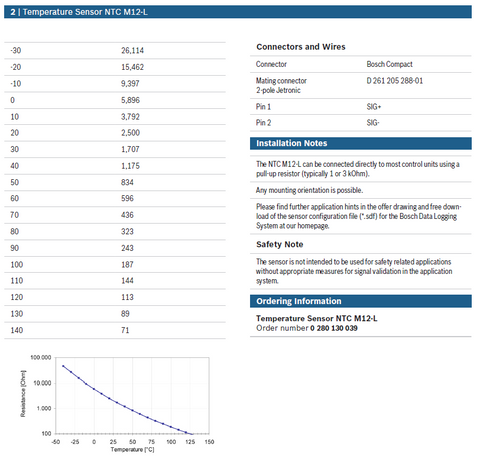Select the resistance value 71
Image resolution: width=480 pixels, height=465 pixels.
125,330
